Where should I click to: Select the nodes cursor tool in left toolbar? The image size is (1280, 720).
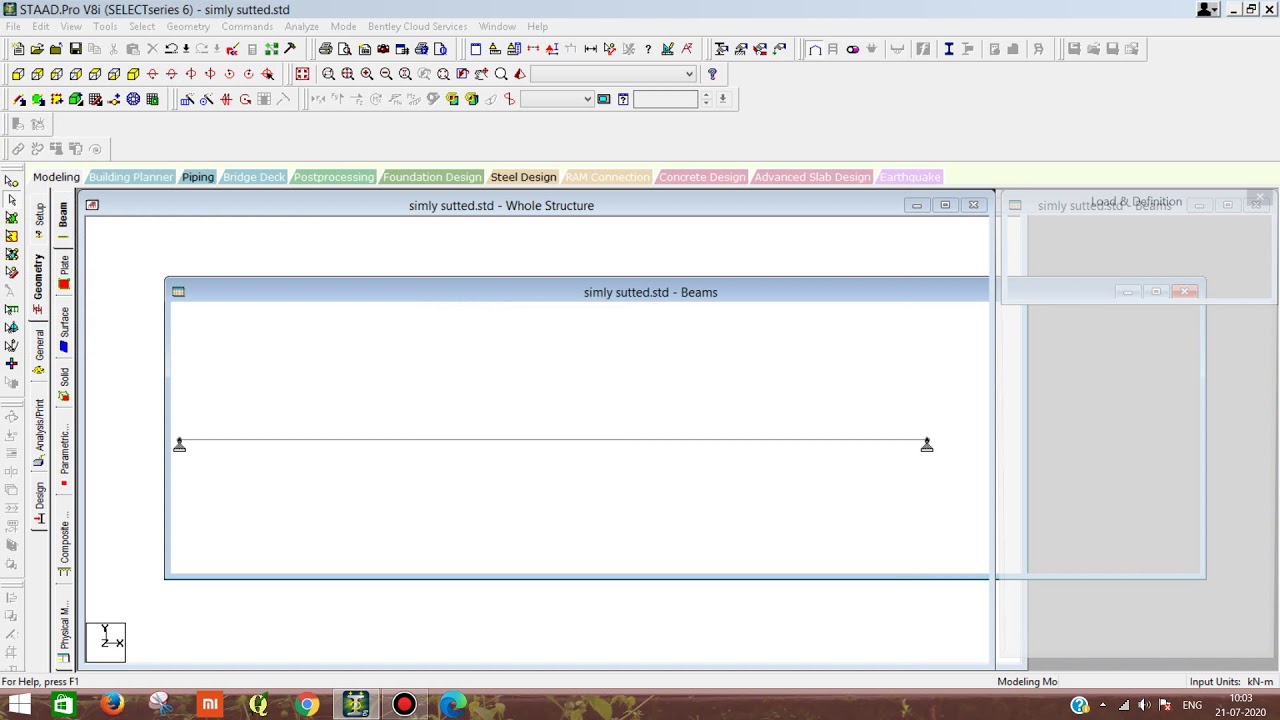(11, 181)
